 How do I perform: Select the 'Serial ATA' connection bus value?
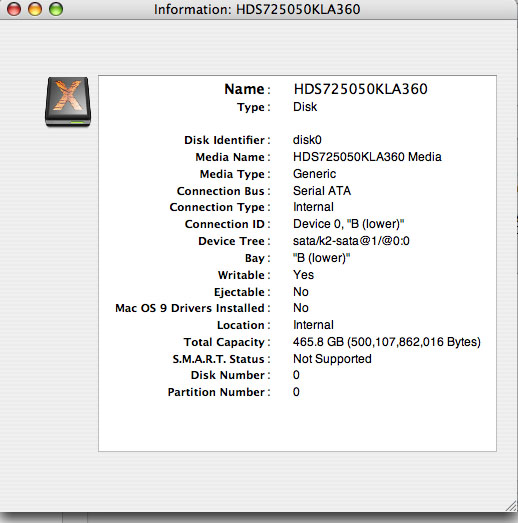pos(322,191)
